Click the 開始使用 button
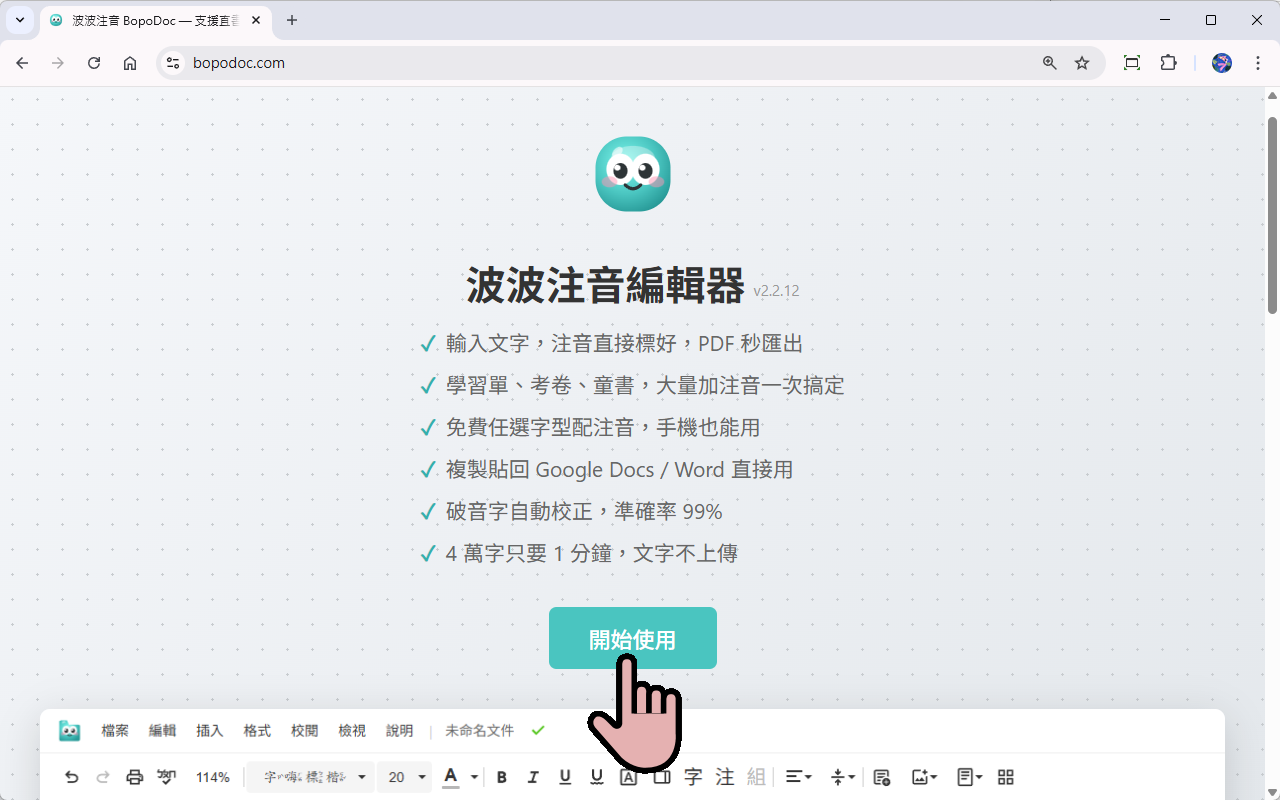This screenshot has height=800, width=1280. pos(632,638)
